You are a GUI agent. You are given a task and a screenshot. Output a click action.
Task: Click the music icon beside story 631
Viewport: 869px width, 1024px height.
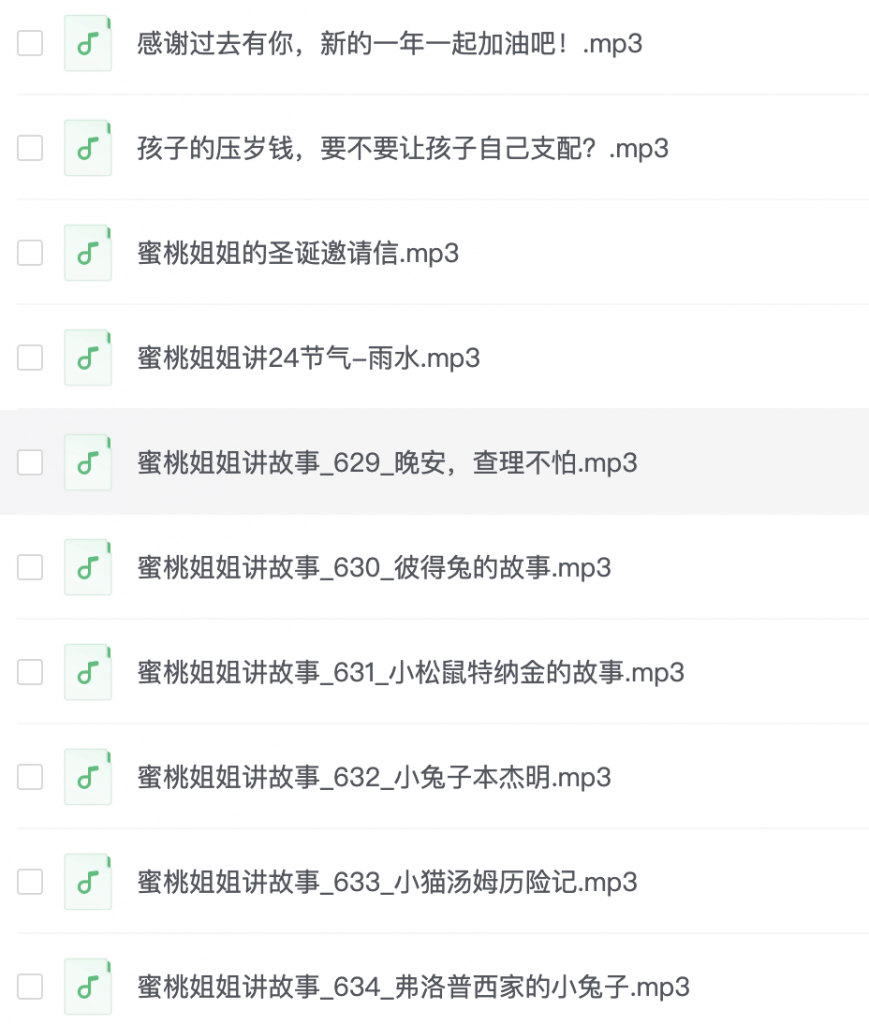point(87,672)
